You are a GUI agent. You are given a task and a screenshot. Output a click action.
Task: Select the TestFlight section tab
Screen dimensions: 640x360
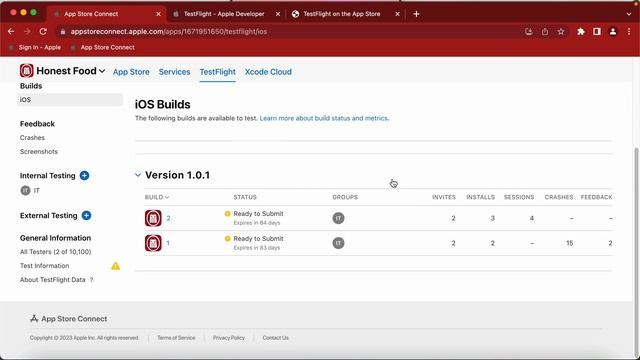click(218, 72)
